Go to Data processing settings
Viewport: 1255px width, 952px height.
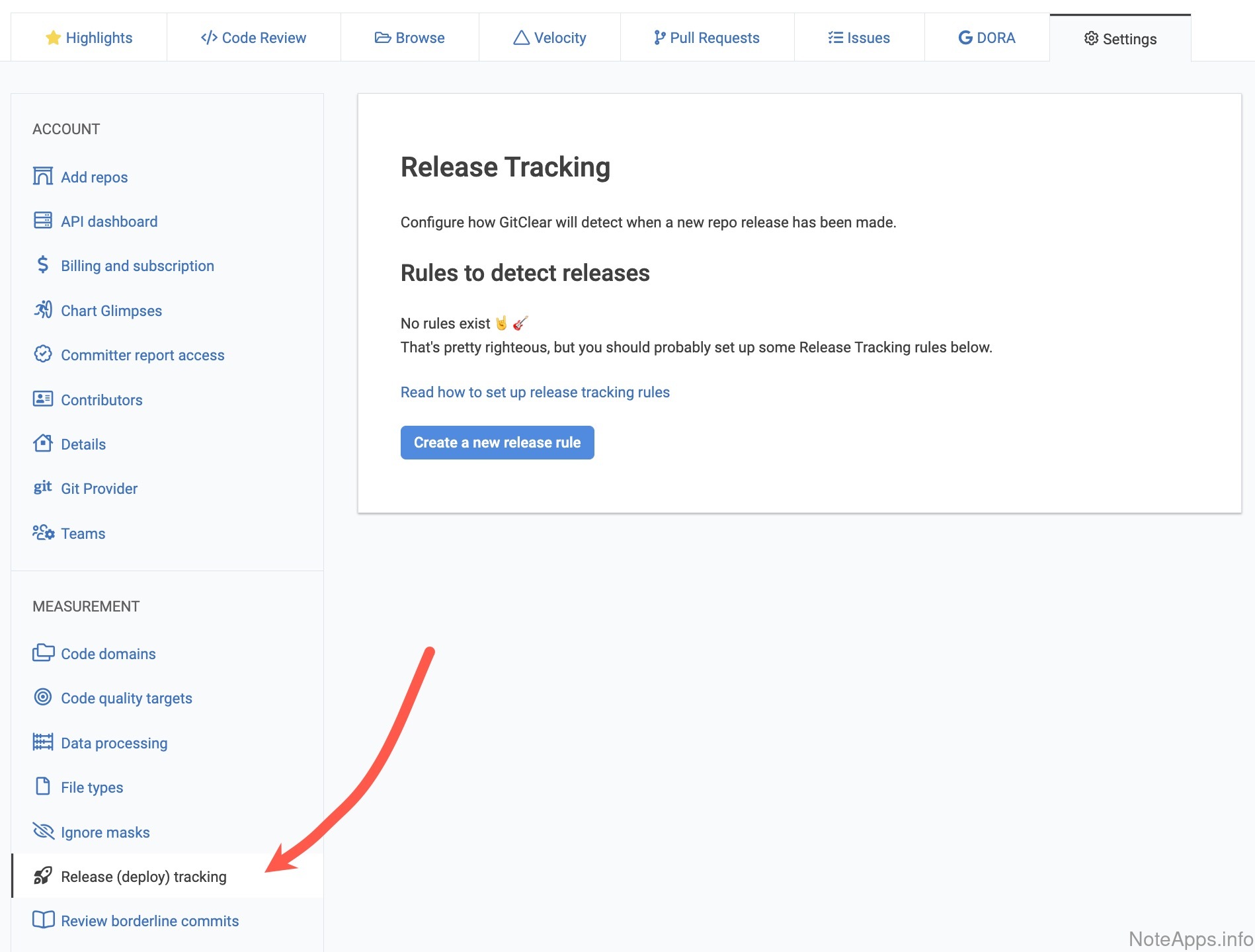pos(114,743)
